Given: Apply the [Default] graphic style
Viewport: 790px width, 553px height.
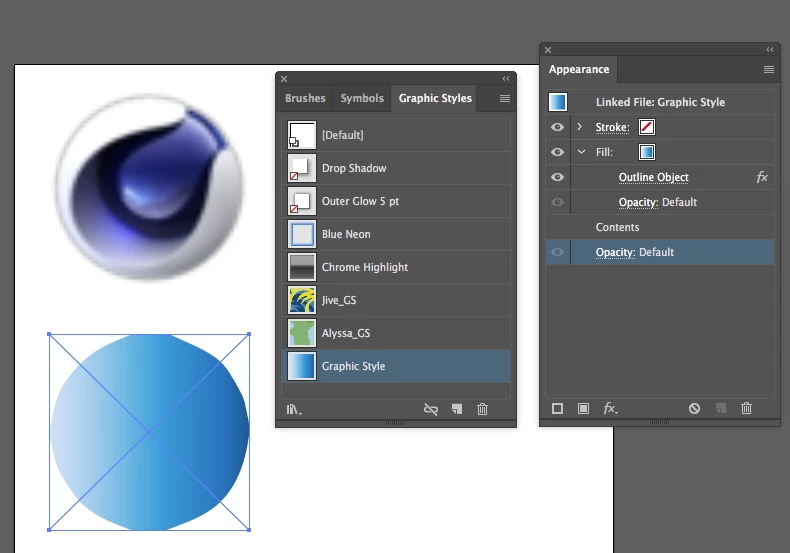Looking at the screenshot, I should (x=396, y=135).
